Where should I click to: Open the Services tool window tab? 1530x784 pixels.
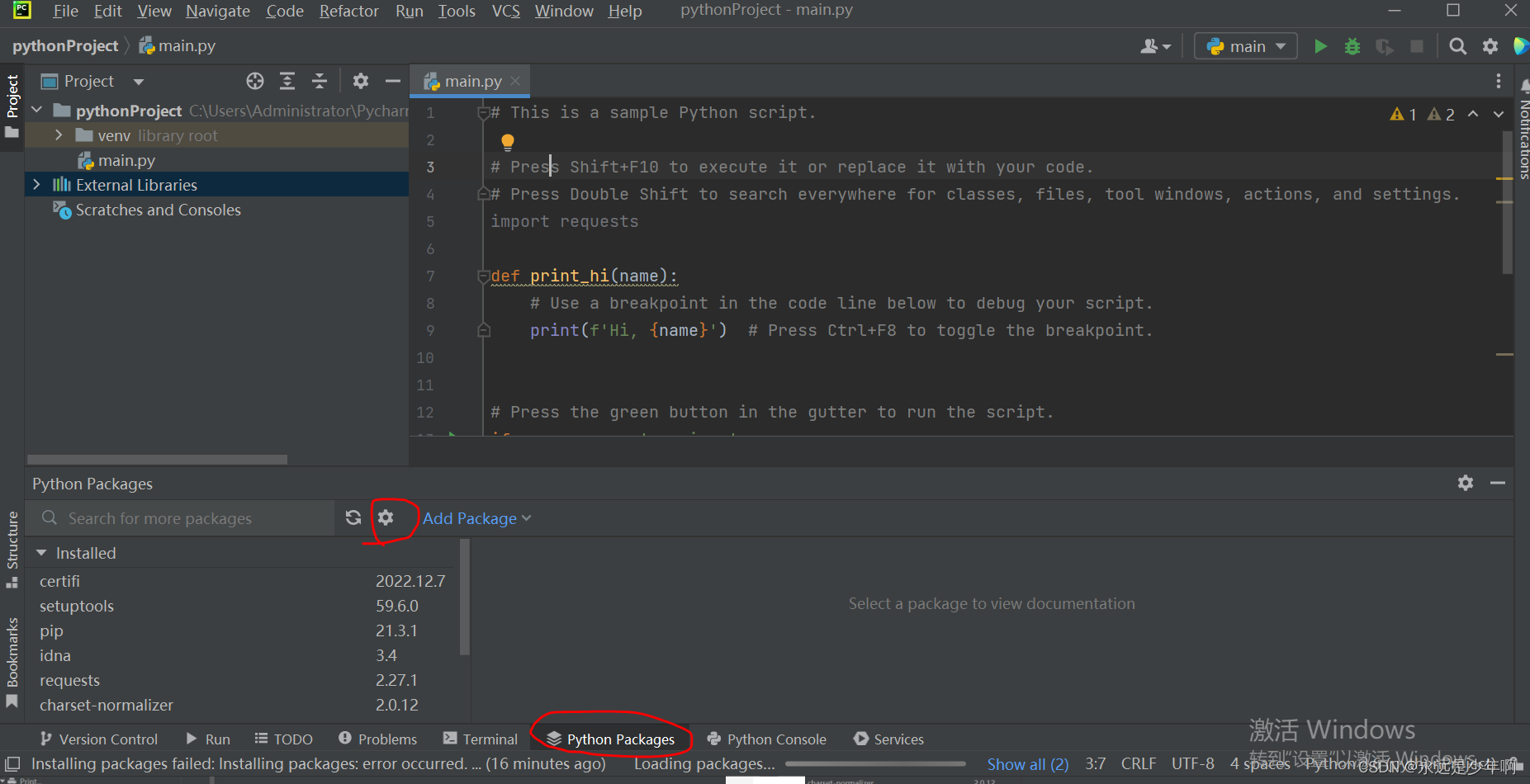click(x=888, y=739)
